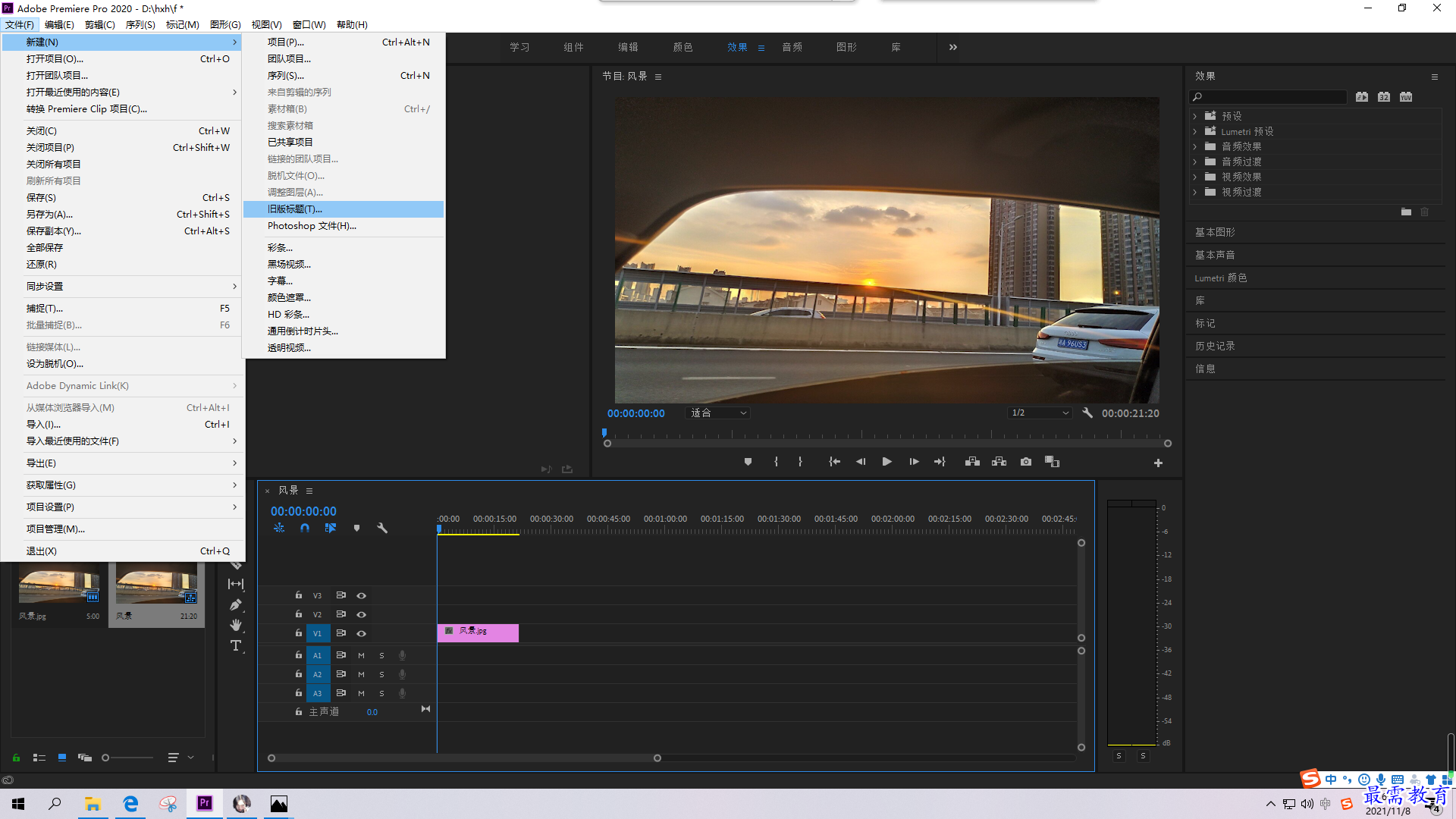This screenshot has width=1456, height=819.
Task: Open the 信息 panel
Action: click(1205, 369)
